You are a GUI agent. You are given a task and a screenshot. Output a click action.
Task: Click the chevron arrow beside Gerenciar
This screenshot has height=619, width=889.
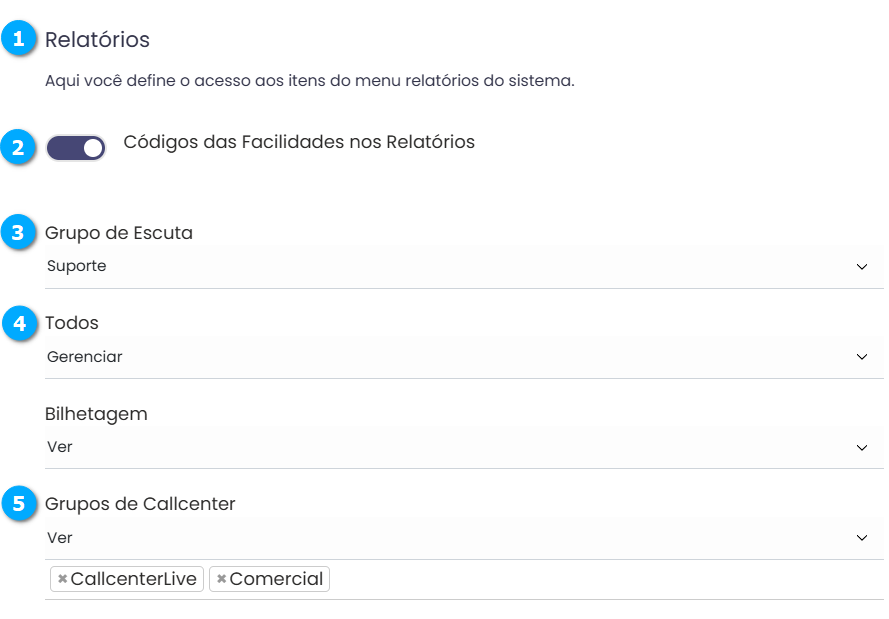[862, 357]
